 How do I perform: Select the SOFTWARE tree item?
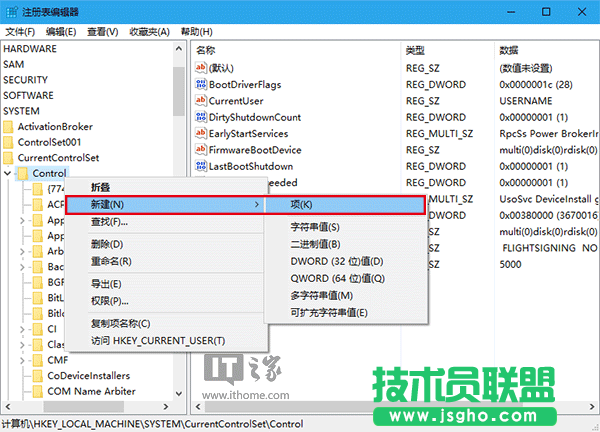[28, 95]
